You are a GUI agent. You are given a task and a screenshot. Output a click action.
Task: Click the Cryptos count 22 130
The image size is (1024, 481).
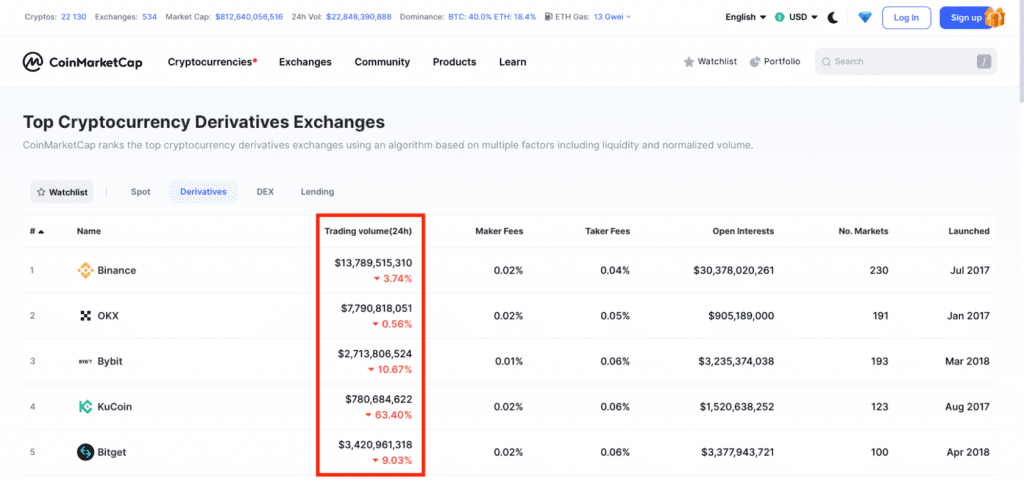click(73, 17)
